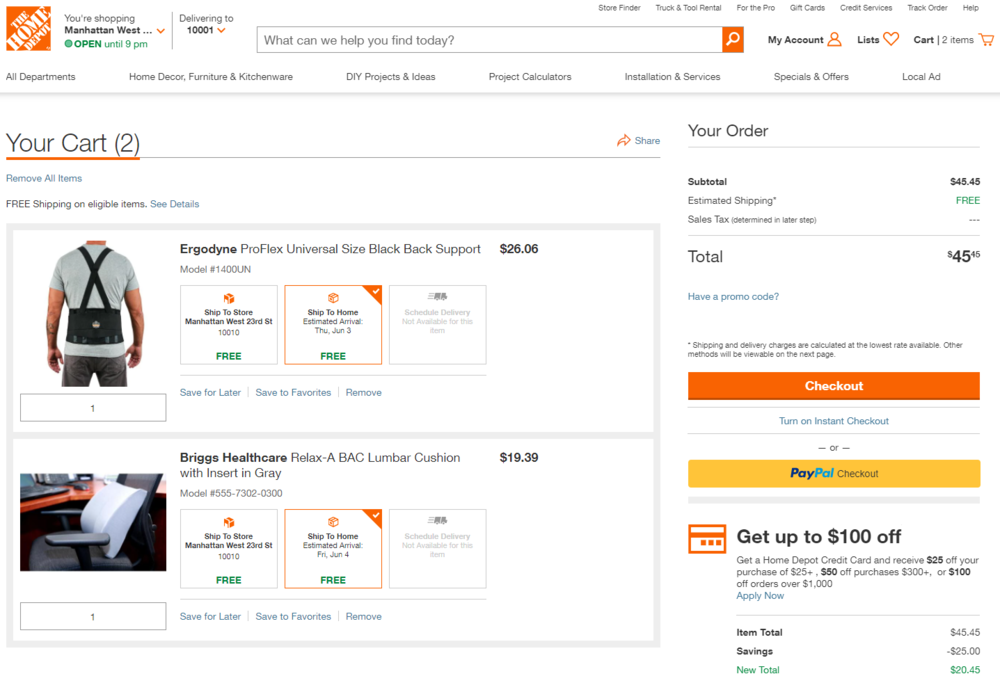Image resolution: width=1000 pixels, height=683 pixels.
Task: Click the orange search magnifier button
Action: (x=733, y=40)
